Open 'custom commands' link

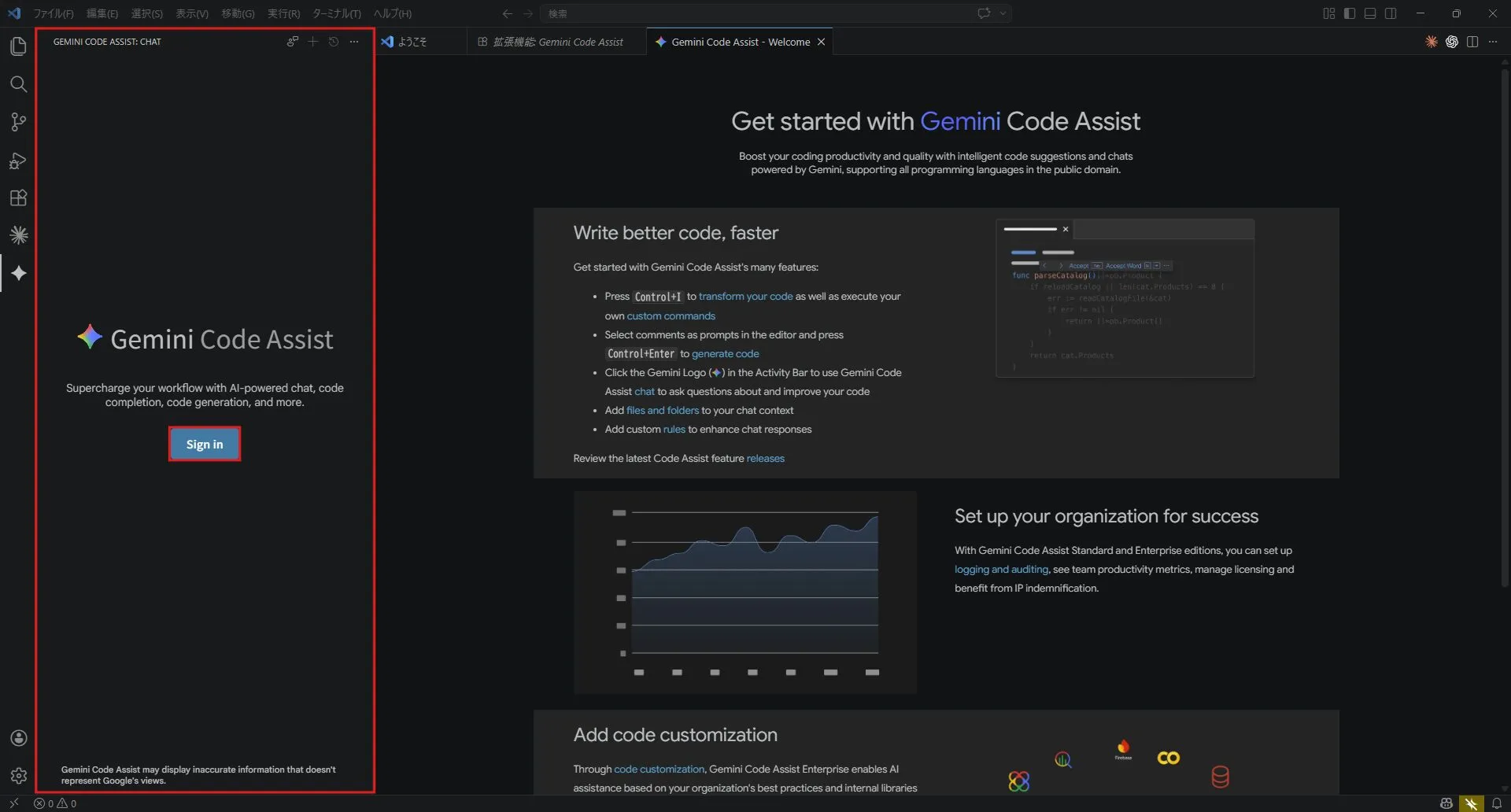pyautogui.click(x=671, y=316)
